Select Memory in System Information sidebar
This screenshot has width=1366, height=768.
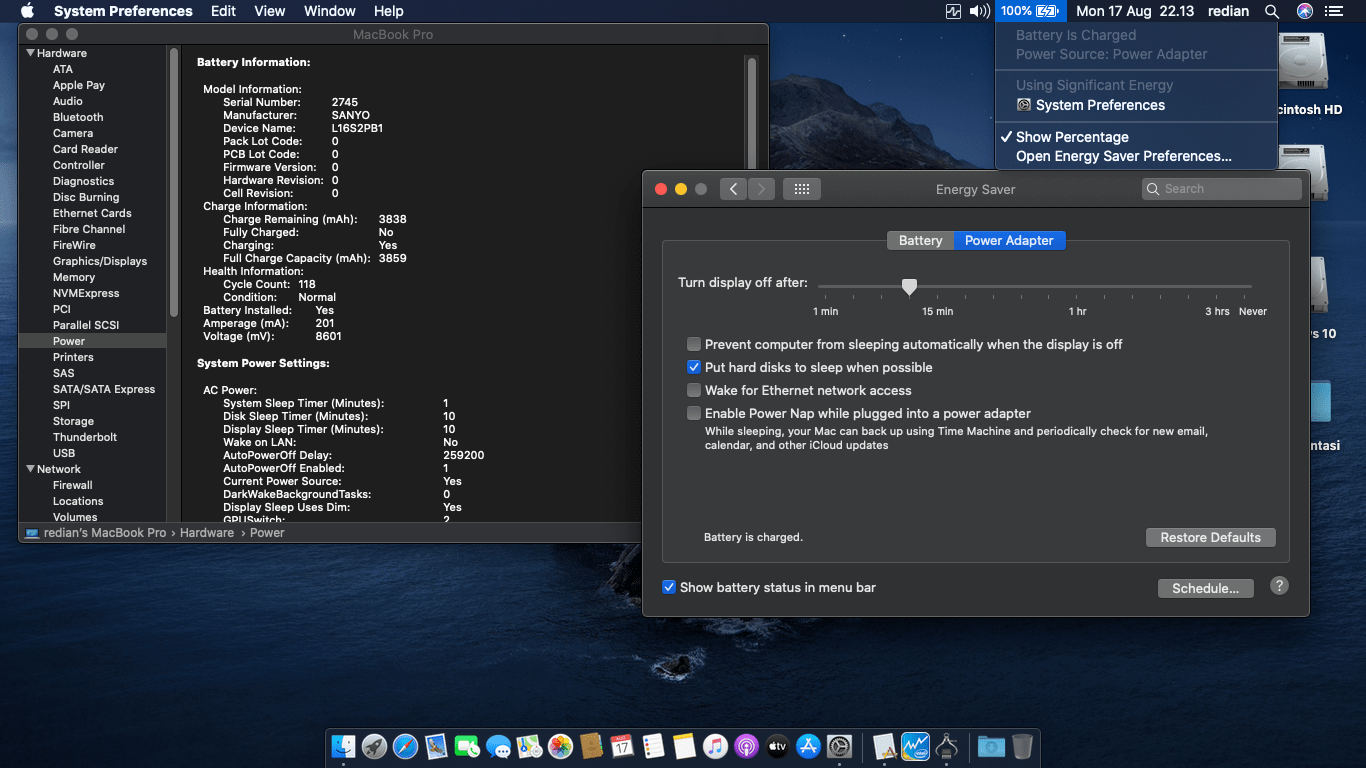coord(74,277)
